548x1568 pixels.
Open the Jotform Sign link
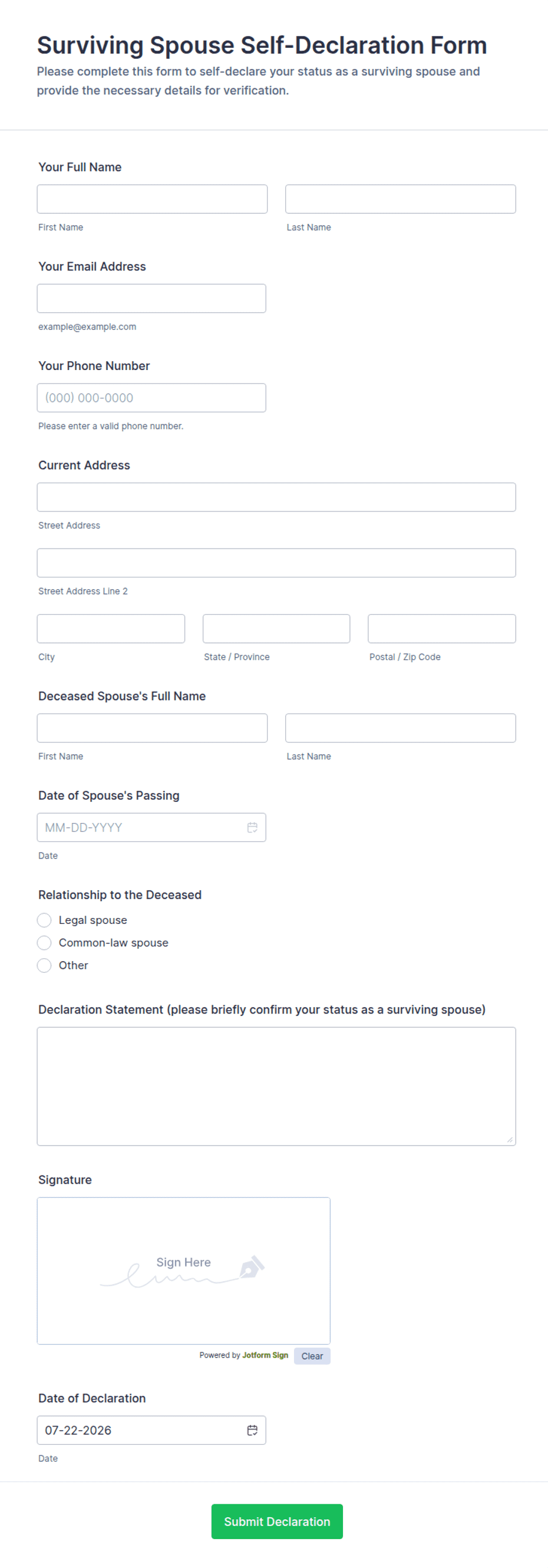[265, 1355]
